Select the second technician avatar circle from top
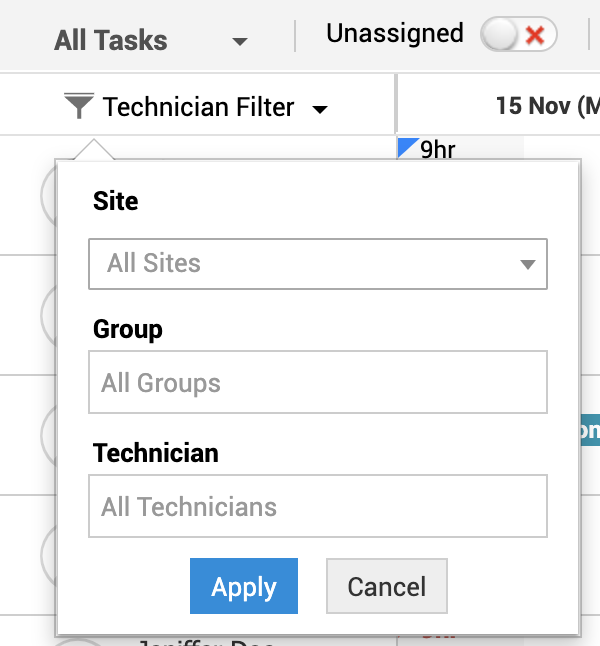The image size is (600, 646). tap(47, 315)
